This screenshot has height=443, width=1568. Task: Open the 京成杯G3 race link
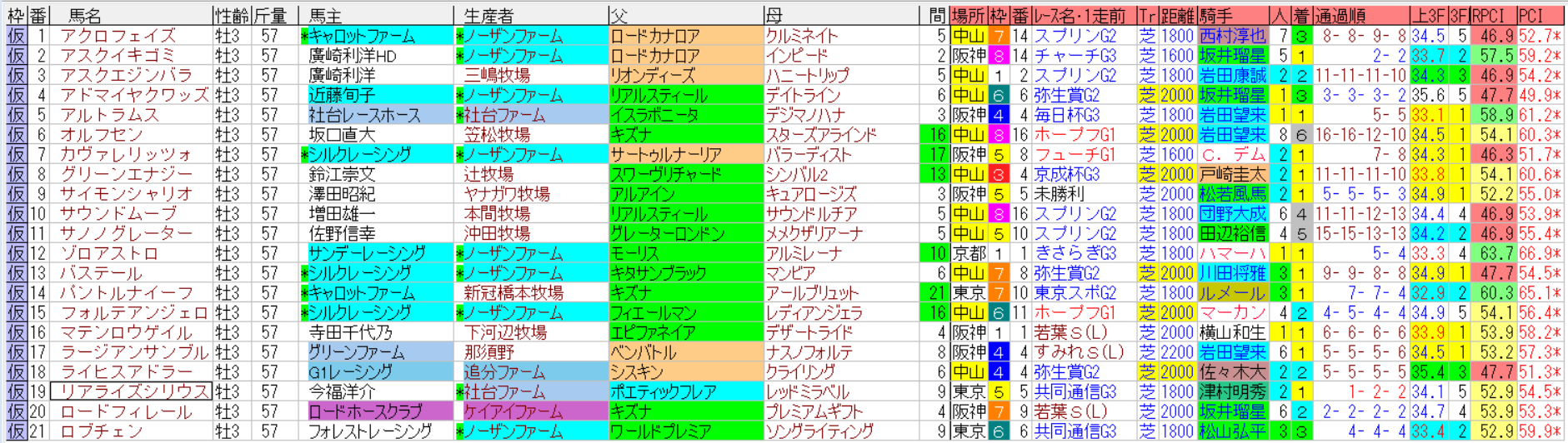pyautogui.click(x=1067, y=174)
